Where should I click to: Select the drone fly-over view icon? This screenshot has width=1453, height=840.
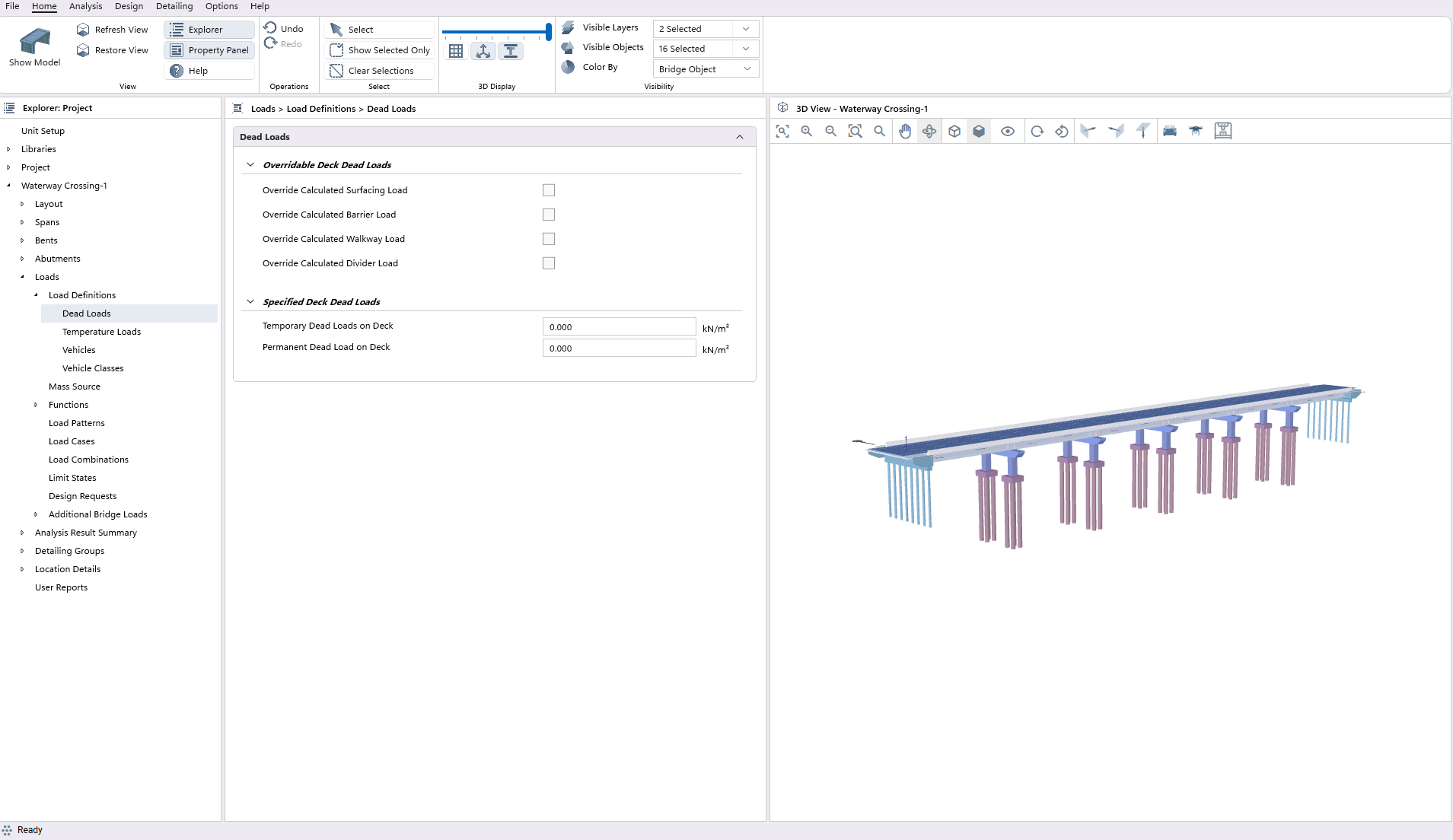[x=1196, y=131]
